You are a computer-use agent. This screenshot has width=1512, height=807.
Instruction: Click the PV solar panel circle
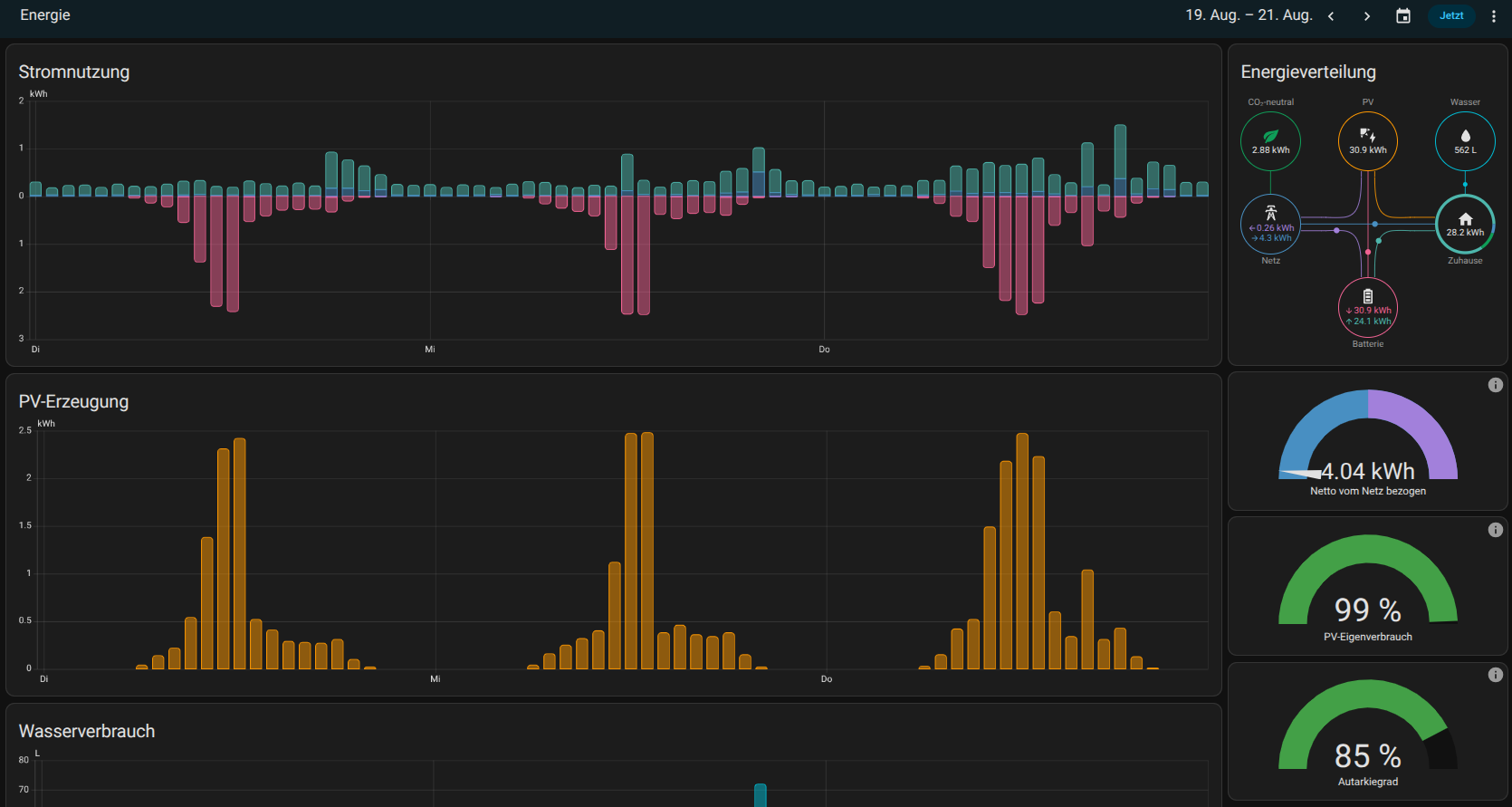click(x=1368, y=141)
